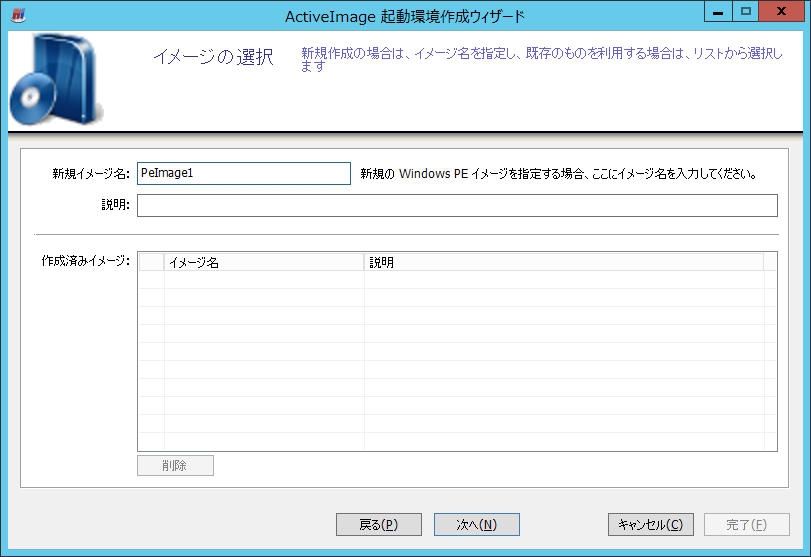Click the 作成済みイメージ label
The height and width of the screenshot is (557, 811).
pyautogui.click(x=85, y=261)
